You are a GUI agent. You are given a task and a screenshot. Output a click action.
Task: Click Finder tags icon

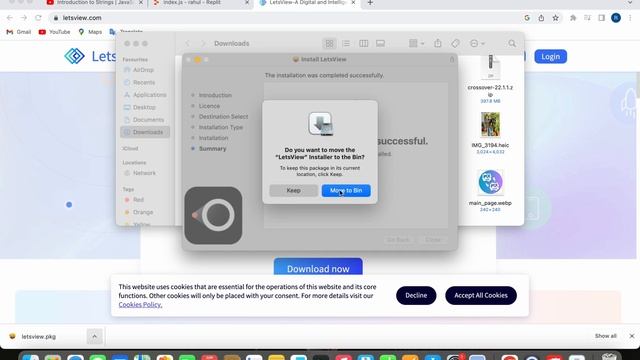click(x=455, y=43)
